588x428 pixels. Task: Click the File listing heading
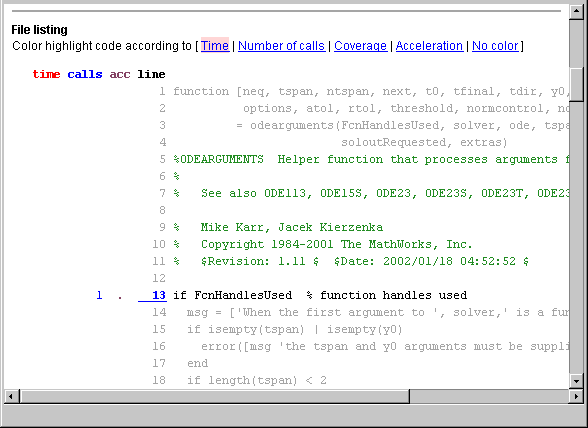coord(39,30)
